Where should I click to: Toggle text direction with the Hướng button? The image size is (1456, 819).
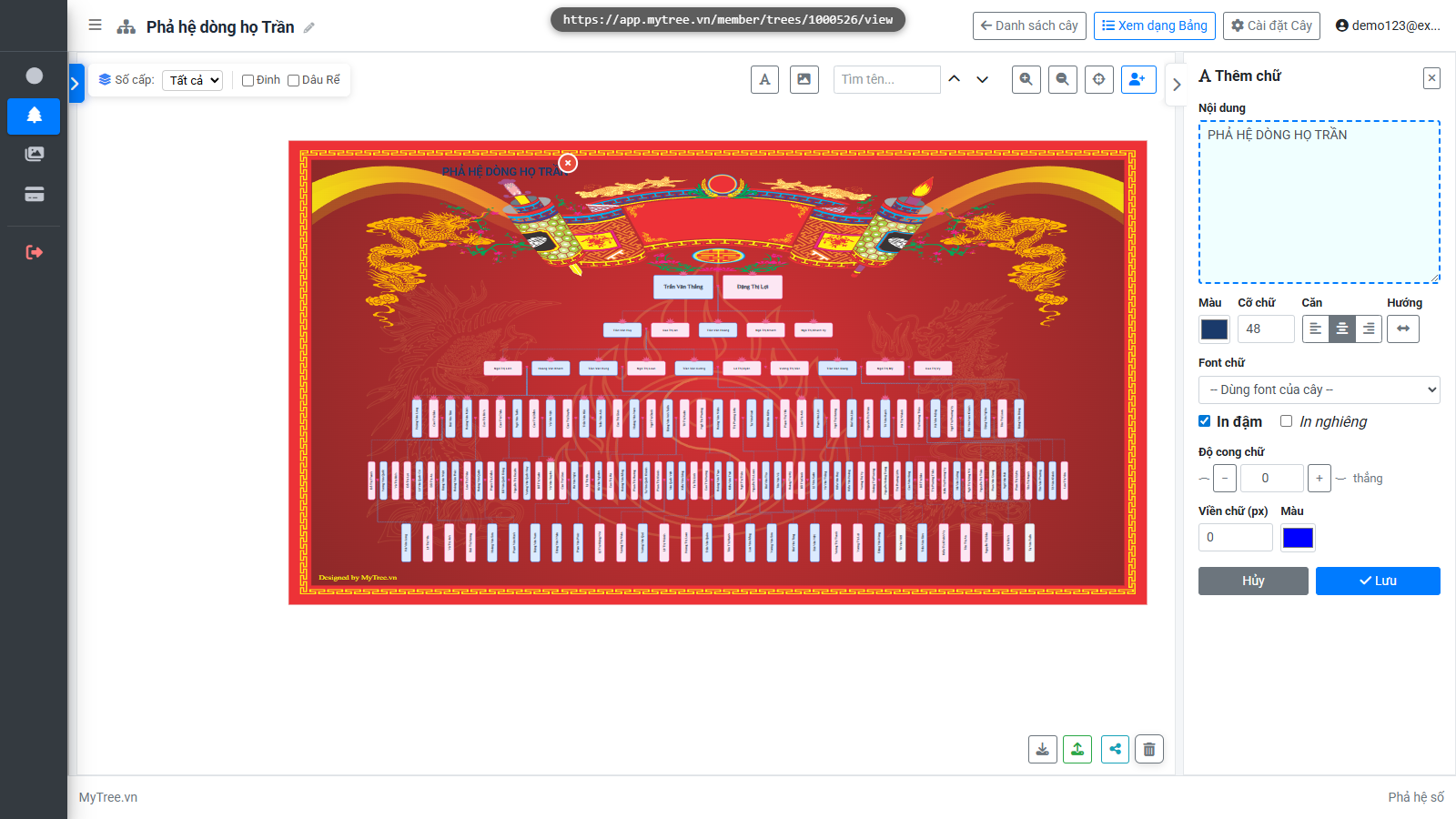point(1403,329)
